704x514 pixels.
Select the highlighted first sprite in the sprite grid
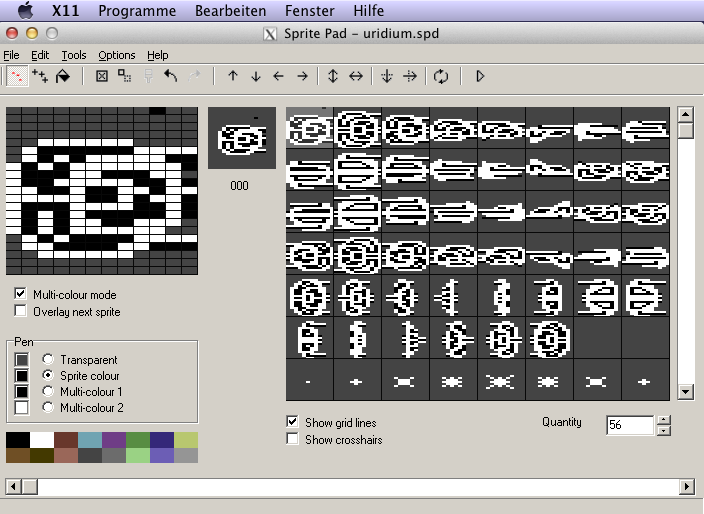pos(310,127)
